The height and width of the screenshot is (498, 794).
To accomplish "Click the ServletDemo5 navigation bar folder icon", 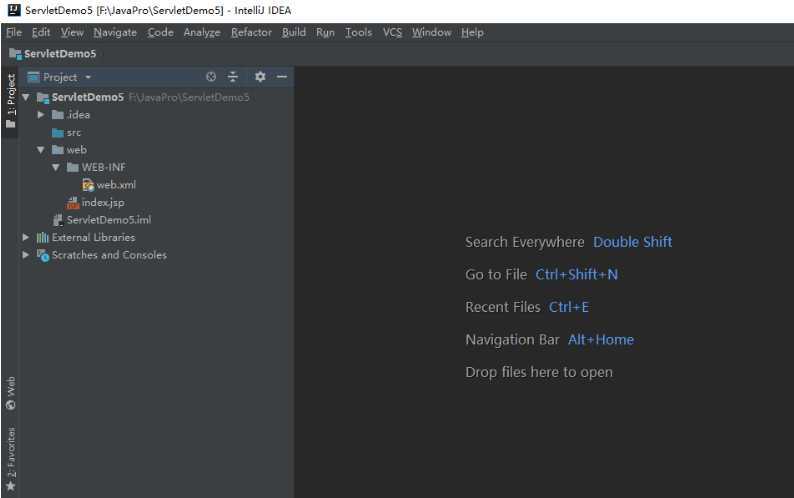I will tap(15, 54).
